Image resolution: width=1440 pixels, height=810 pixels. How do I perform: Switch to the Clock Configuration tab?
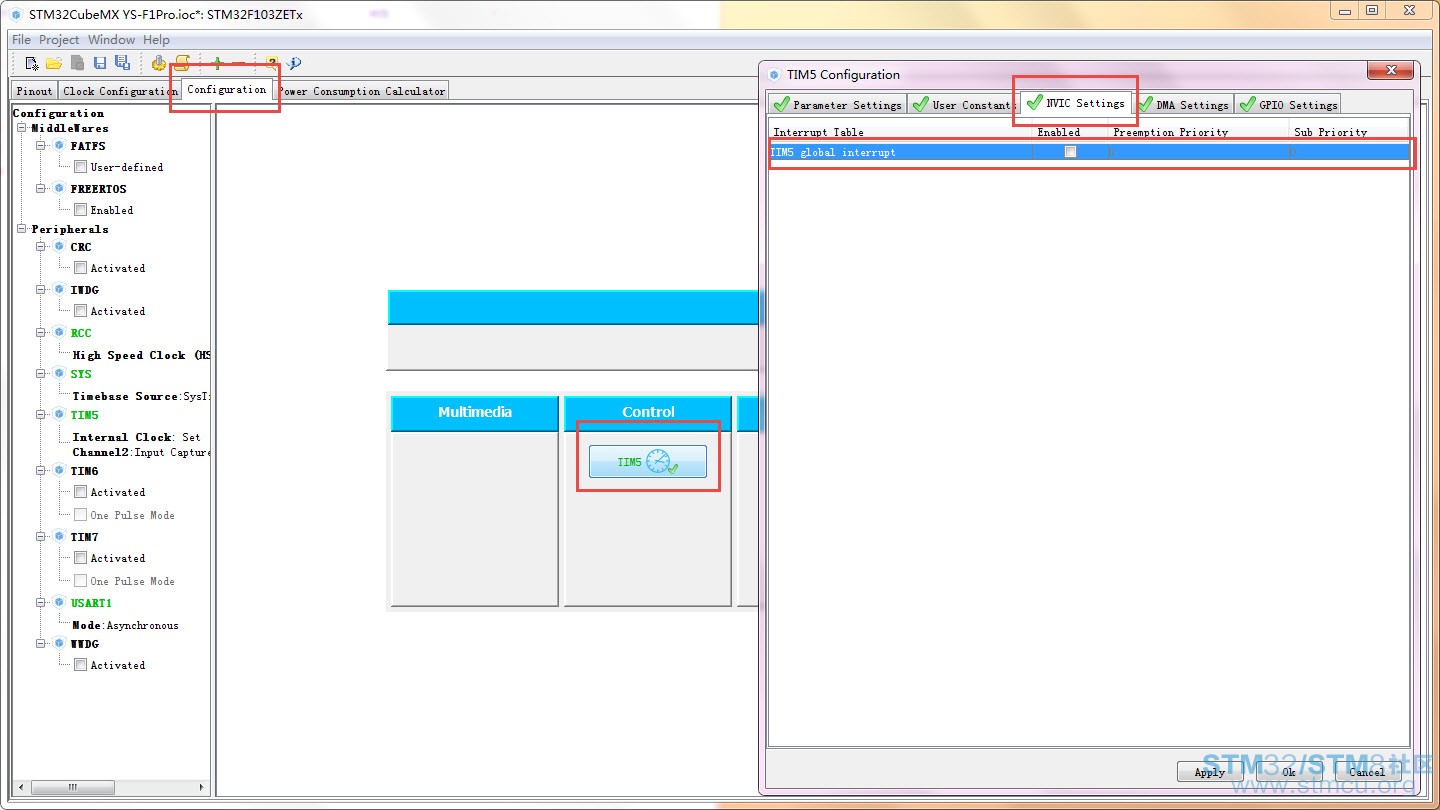pos(119,91)
